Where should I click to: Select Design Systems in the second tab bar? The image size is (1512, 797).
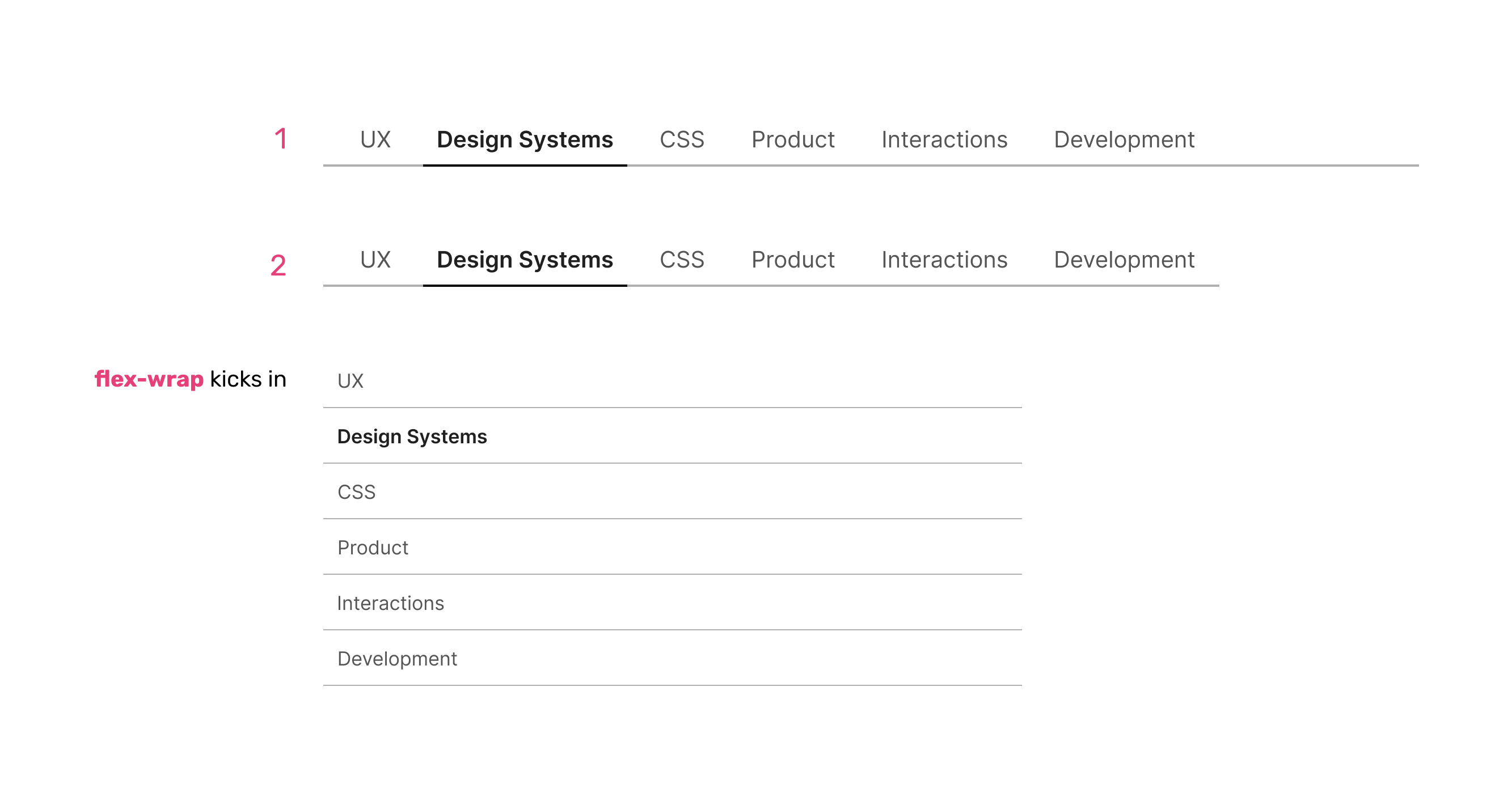[x=525, y=260]
